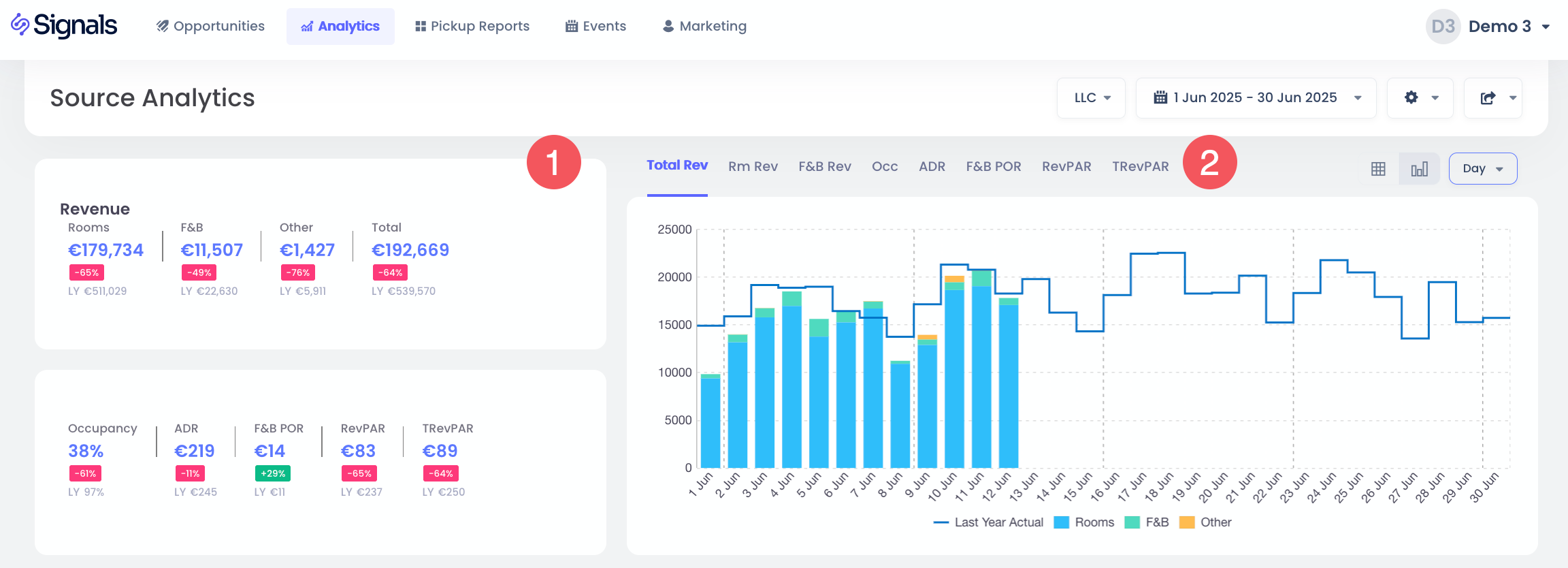Switch to bar chart view
Viewport: 1568px width, 568px height.
[x=1419, y=169]
